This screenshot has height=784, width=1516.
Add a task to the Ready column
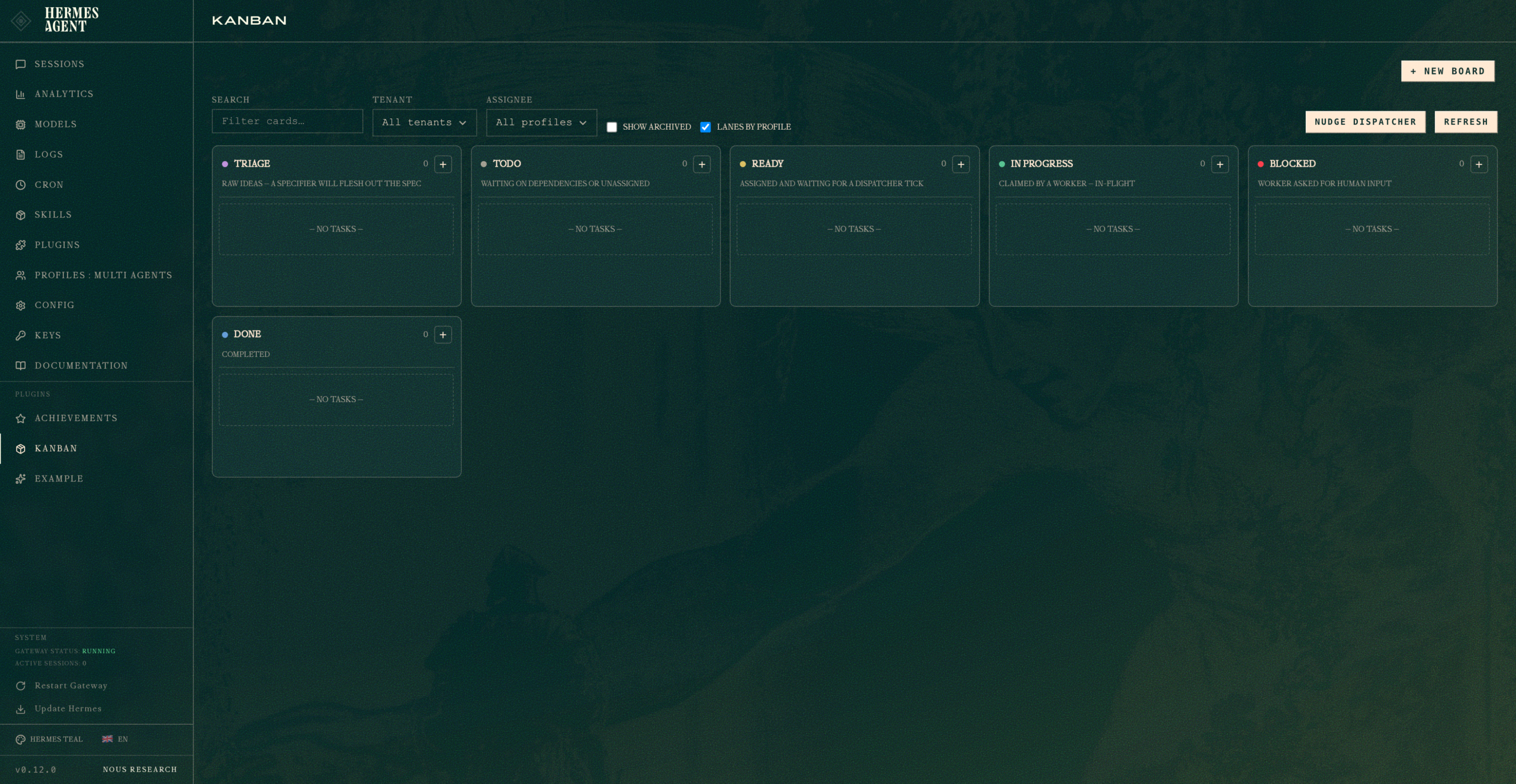[961, 164]
